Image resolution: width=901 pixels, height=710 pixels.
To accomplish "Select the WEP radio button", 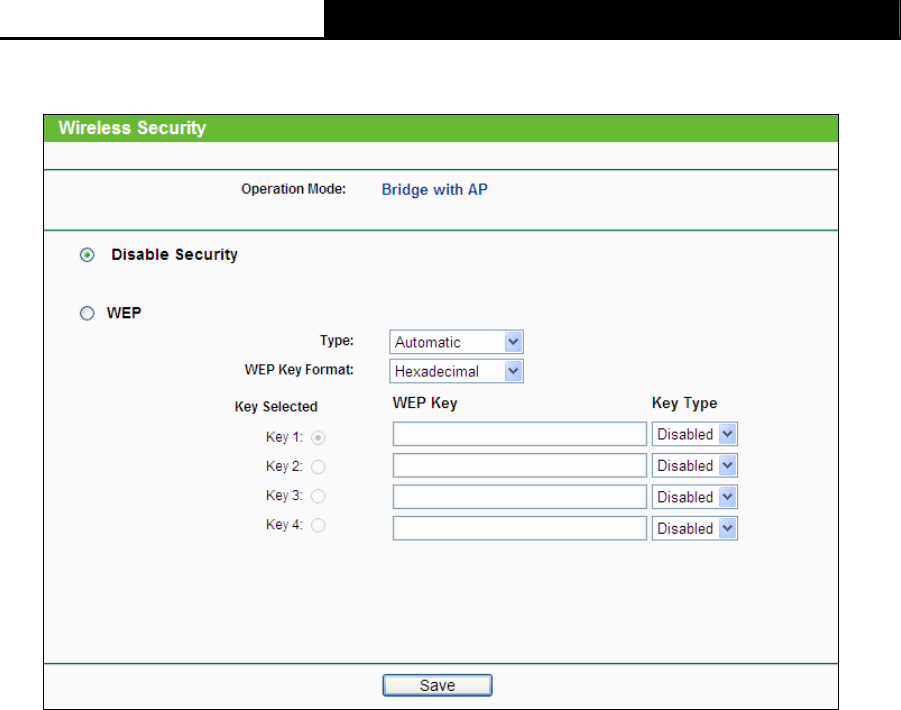I will (87, 314).
